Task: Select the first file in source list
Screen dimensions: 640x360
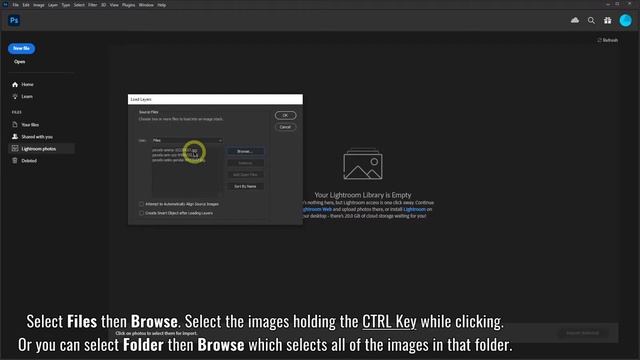Action: pyautogui.click(x=175, y=150)
